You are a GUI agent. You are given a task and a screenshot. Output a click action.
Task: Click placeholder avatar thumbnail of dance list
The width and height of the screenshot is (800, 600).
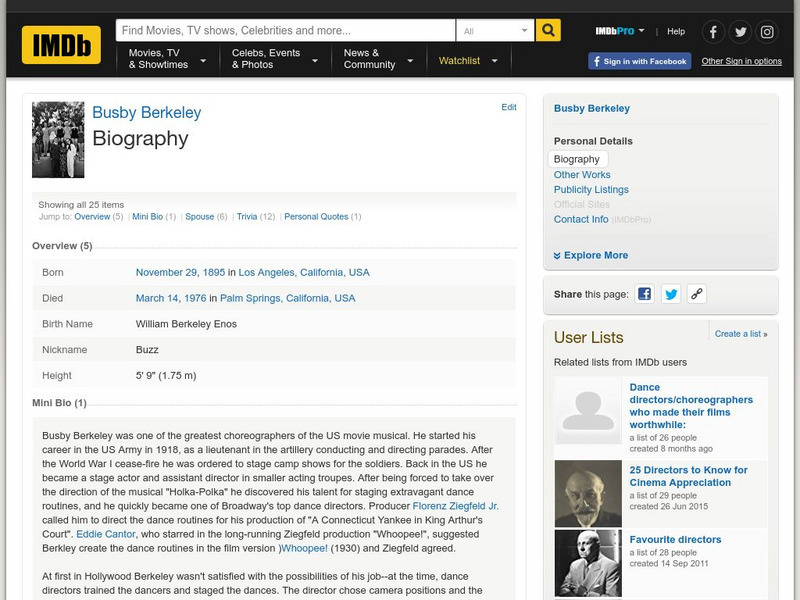click(588, 411)
